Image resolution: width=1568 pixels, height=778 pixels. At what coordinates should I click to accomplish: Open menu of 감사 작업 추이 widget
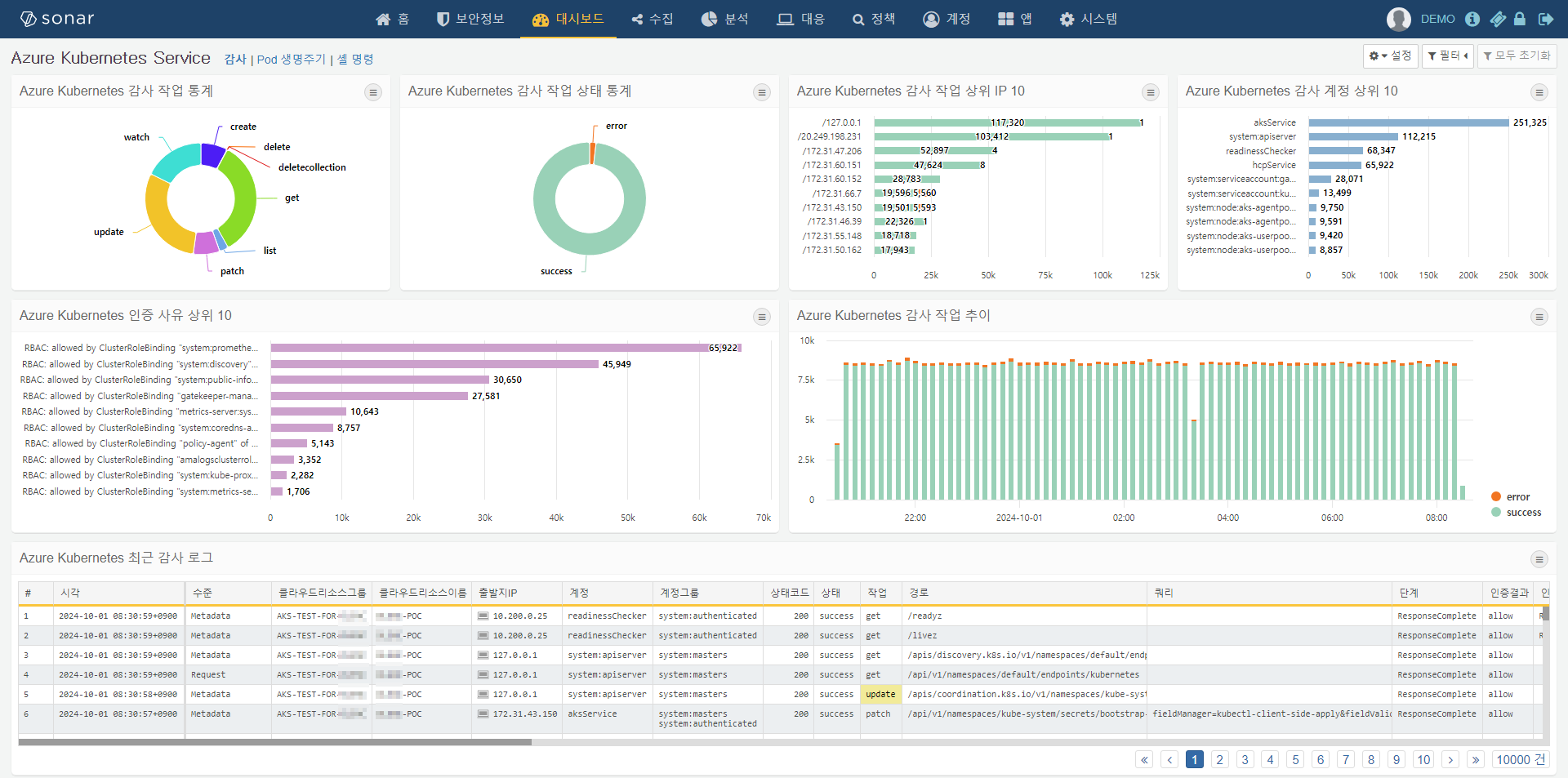(1539, 317)
